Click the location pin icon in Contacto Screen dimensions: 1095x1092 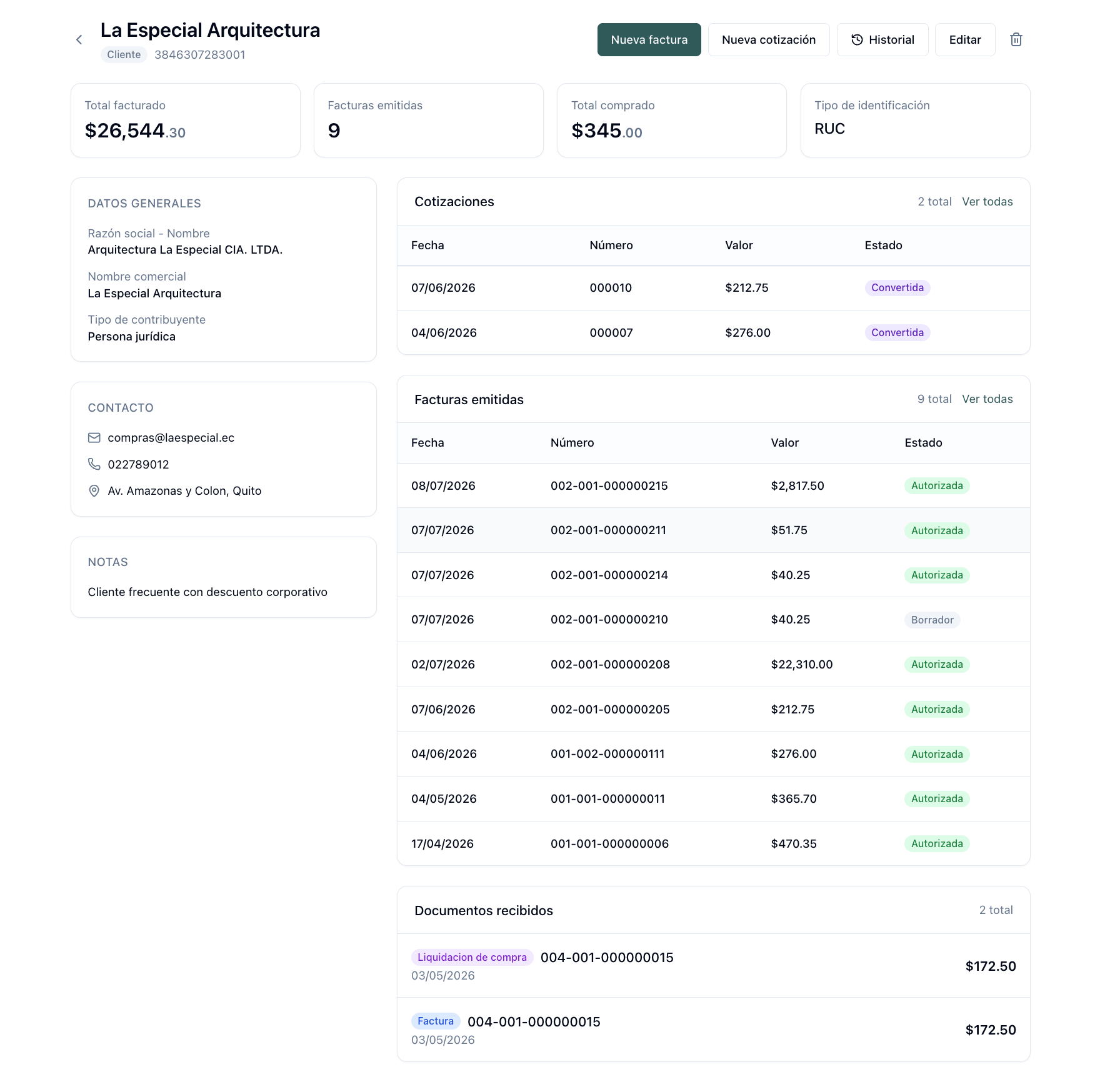pyautogui.click(x=94, y=491)
